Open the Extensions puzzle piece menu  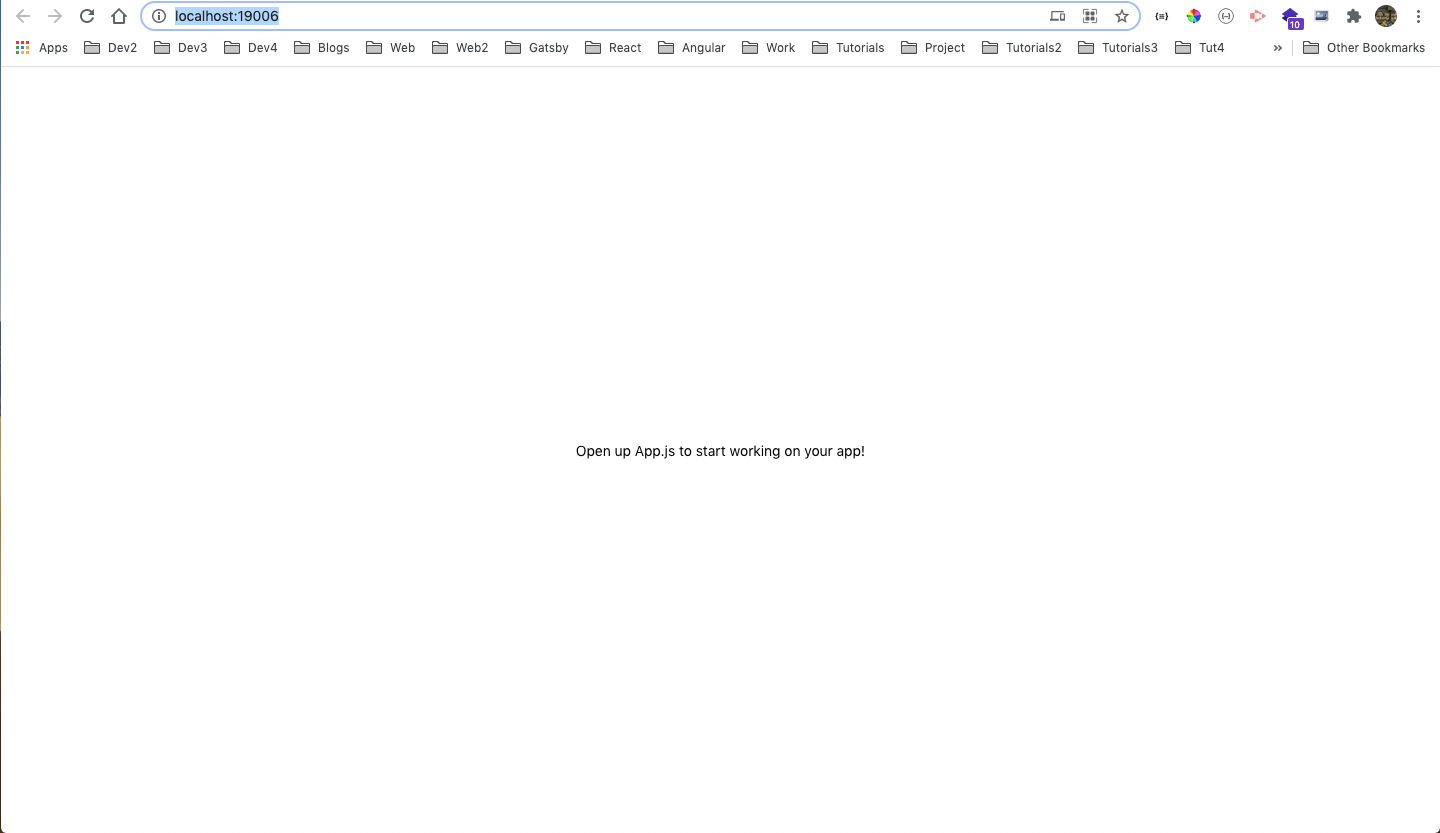pos(1354,16)
